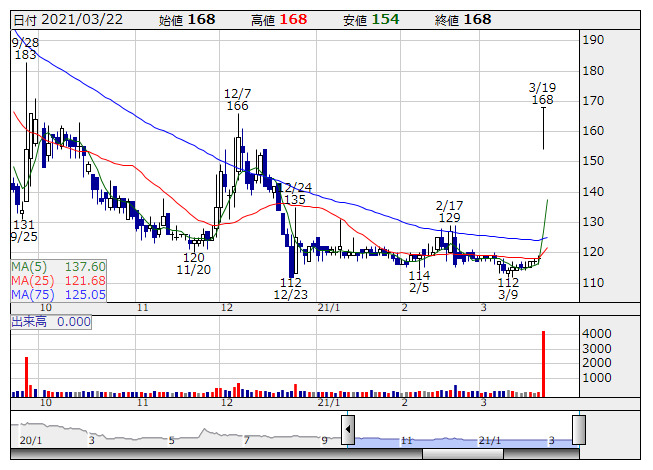The image size is (653, 470).
Task: Click the 150 price axis label
Action: coord(593,161)
